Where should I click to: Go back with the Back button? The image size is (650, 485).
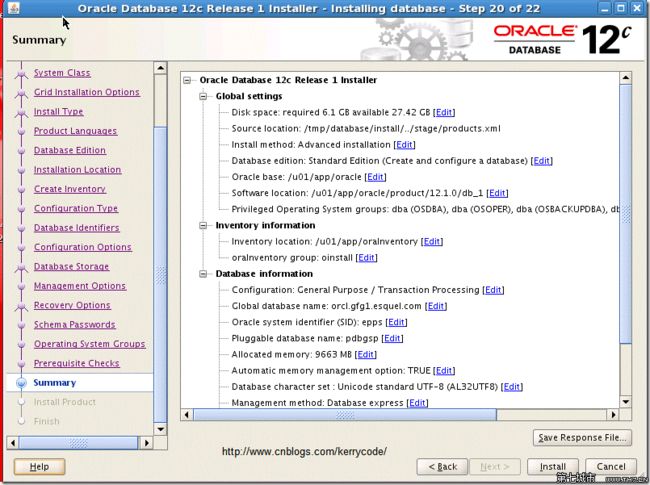(x=442, y=467)
